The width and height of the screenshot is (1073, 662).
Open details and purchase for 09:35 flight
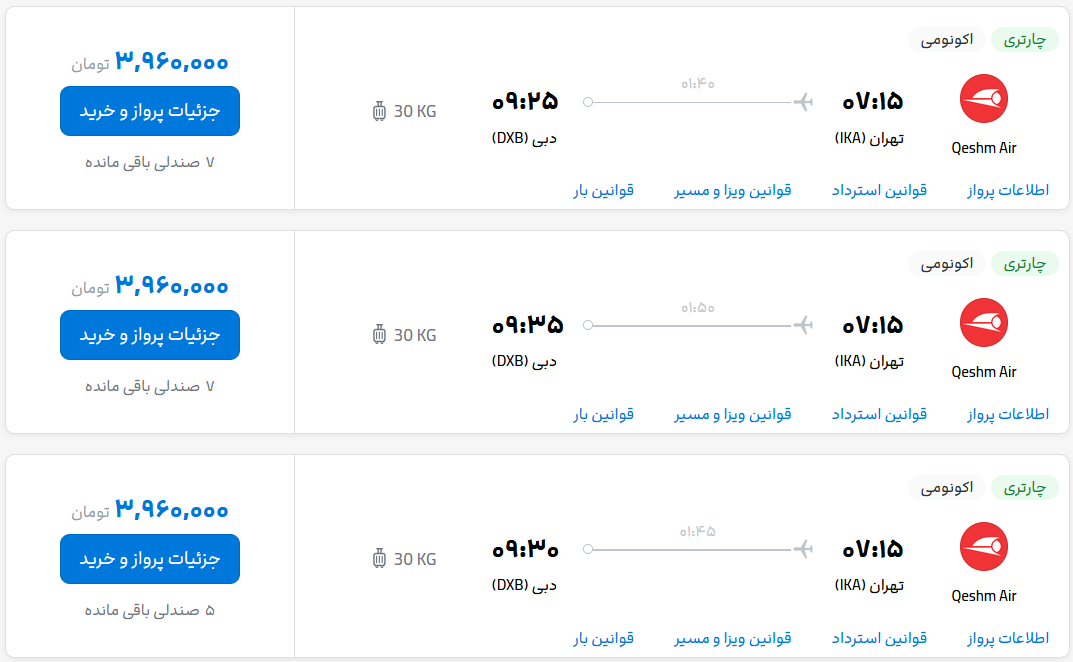point(150,335)
